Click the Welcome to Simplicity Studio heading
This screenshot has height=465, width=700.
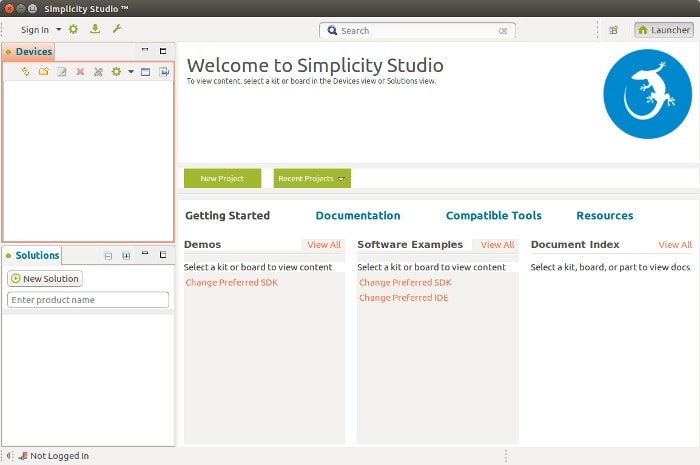[x=315, y=65]
